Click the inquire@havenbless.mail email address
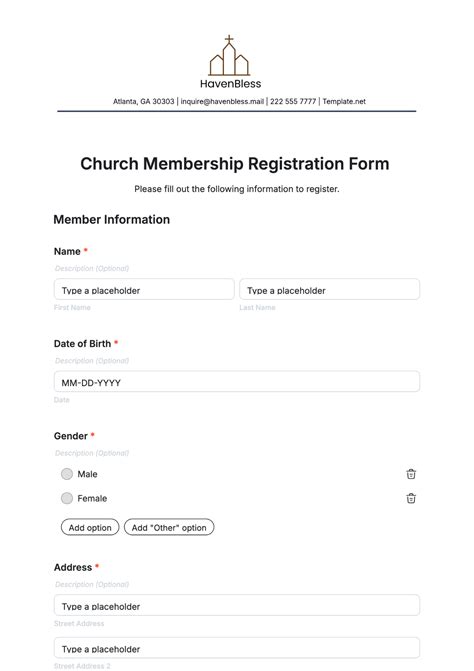The width and height of the screenshot is (474, 671). coord(222,101)
